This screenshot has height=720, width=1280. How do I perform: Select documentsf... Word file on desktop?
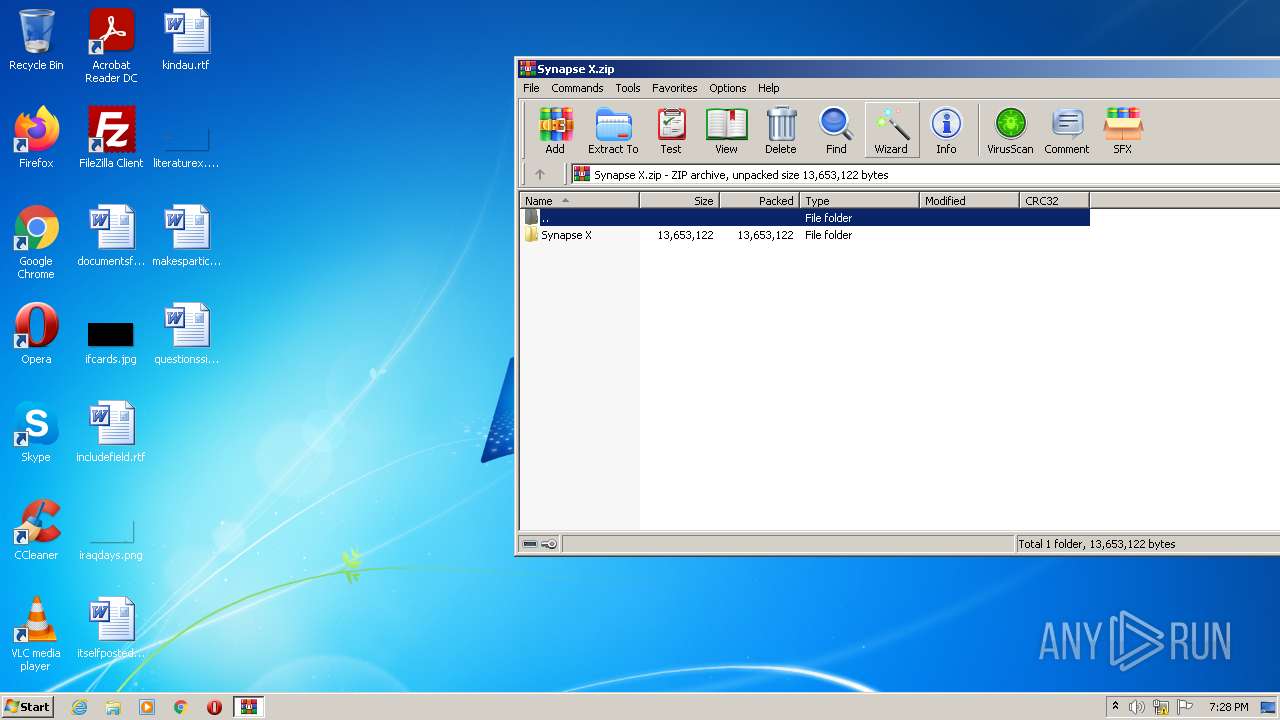(x=111, y=236)
